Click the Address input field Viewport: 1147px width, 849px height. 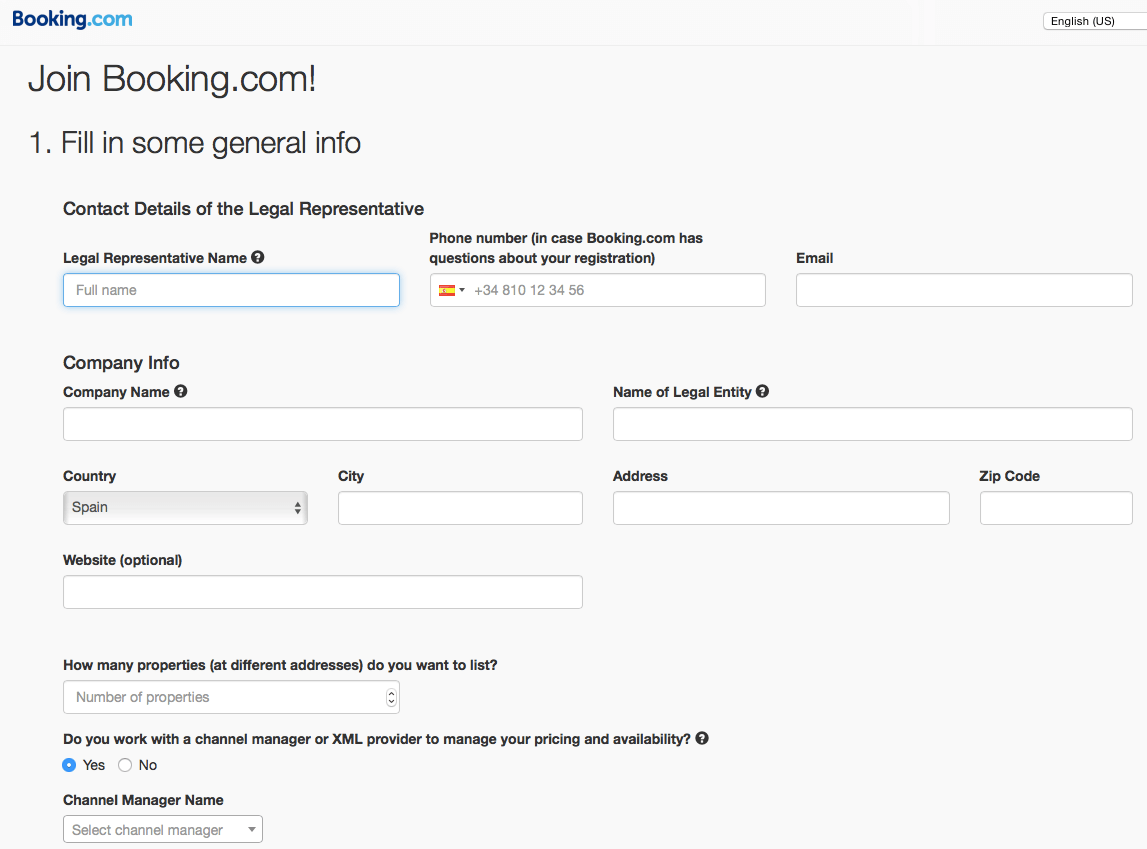click(781, 508)
